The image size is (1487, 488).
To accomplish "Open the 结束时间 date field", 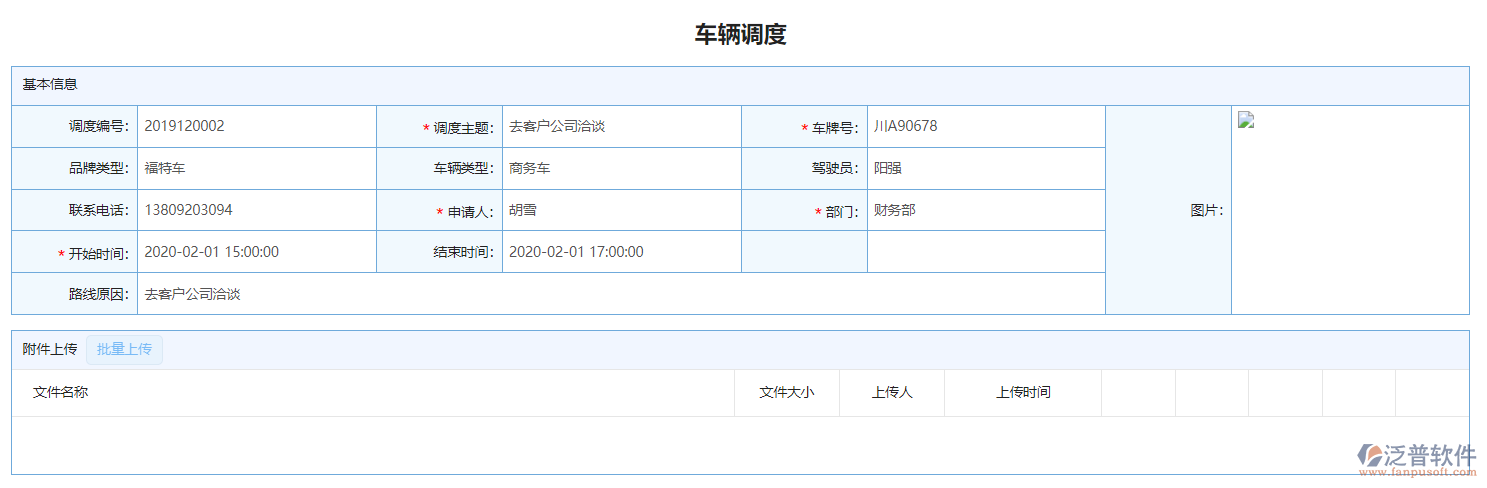I will click(620, 252).
